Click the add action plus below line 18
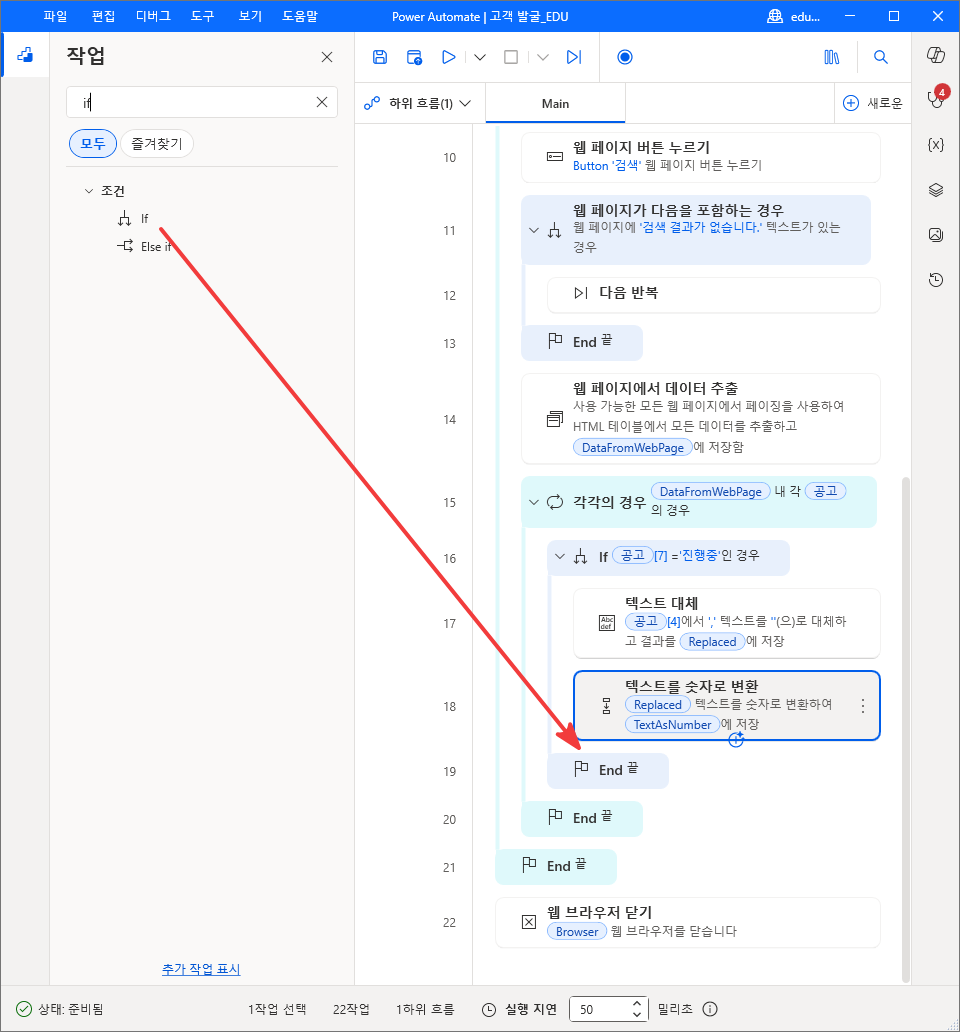This screenshot has height=1032, width=960. coord(736,740)
